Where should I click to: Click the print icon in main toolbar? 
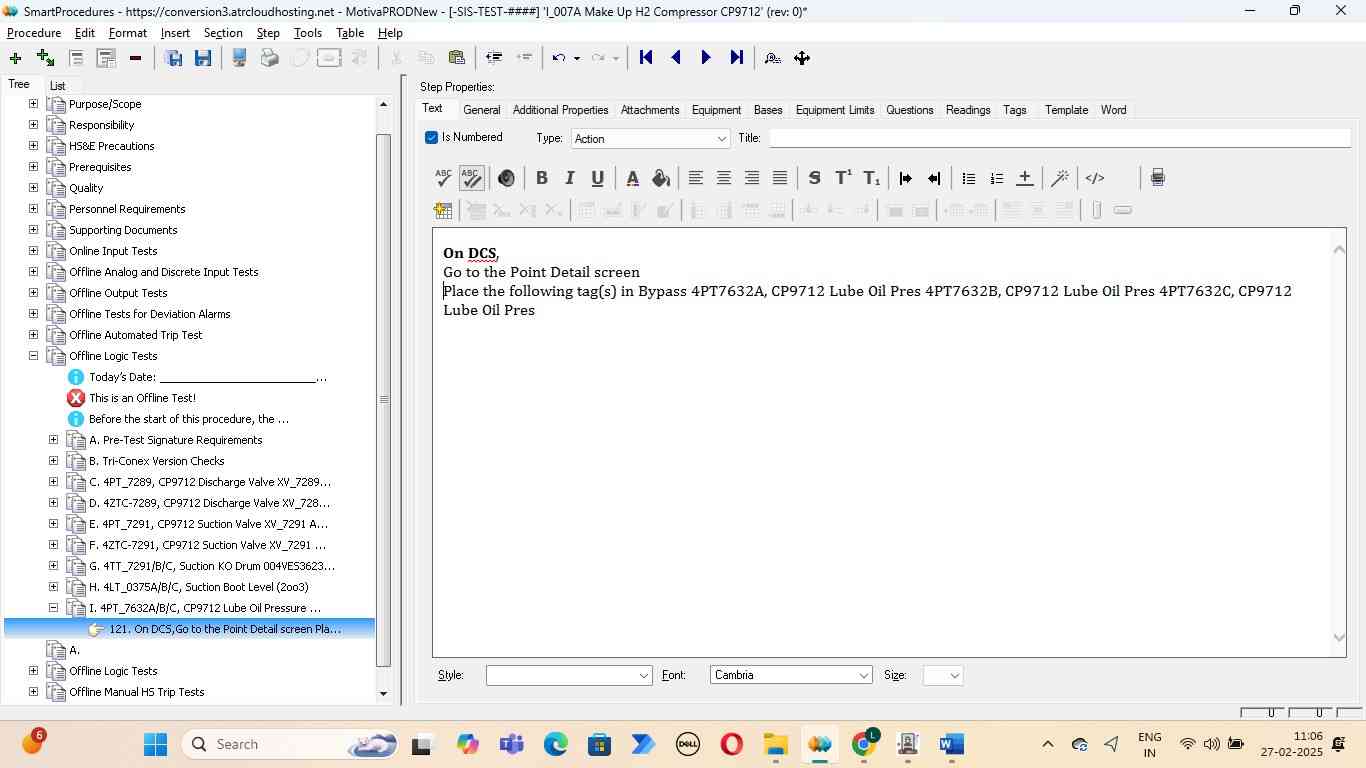[269, 58]
